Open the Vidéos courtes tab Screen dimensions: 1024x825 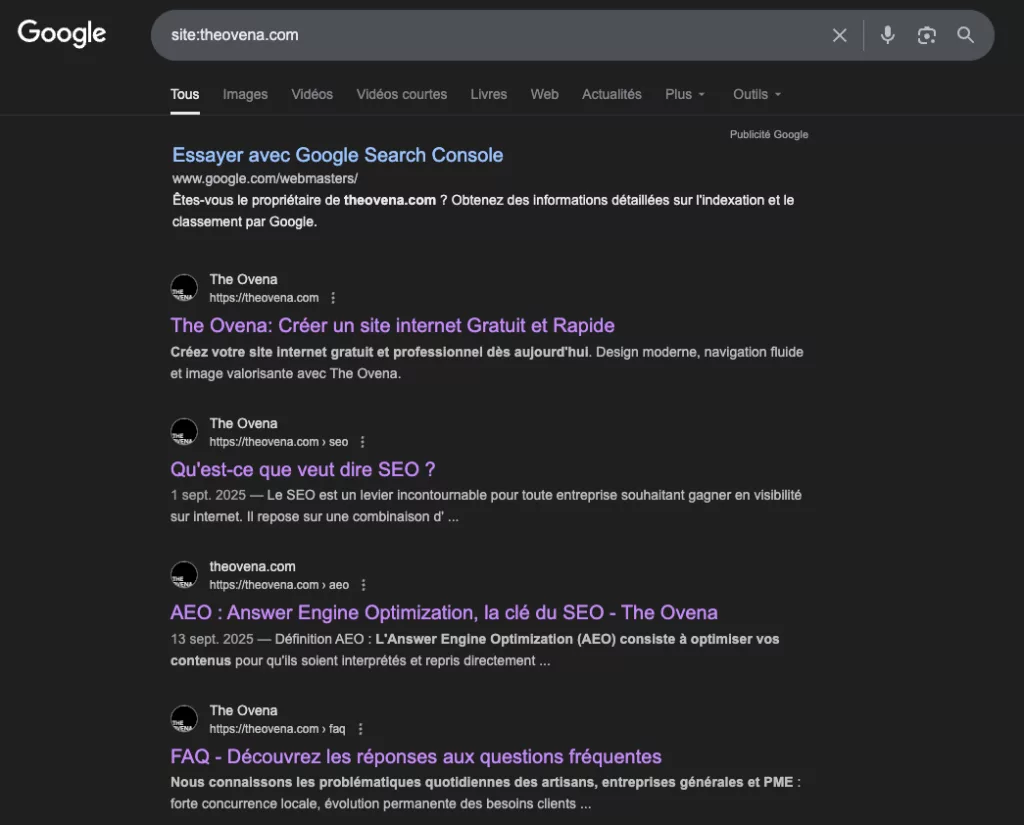pos(402,94)
